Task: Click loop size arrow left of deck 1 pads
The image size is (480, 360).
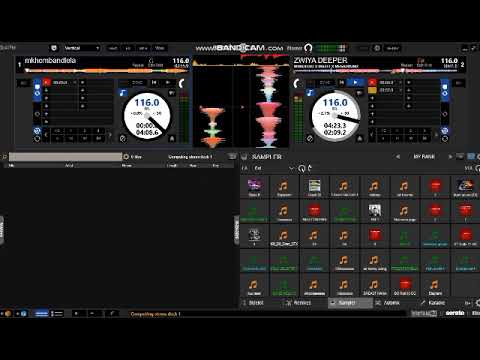Action: point(46,135)
